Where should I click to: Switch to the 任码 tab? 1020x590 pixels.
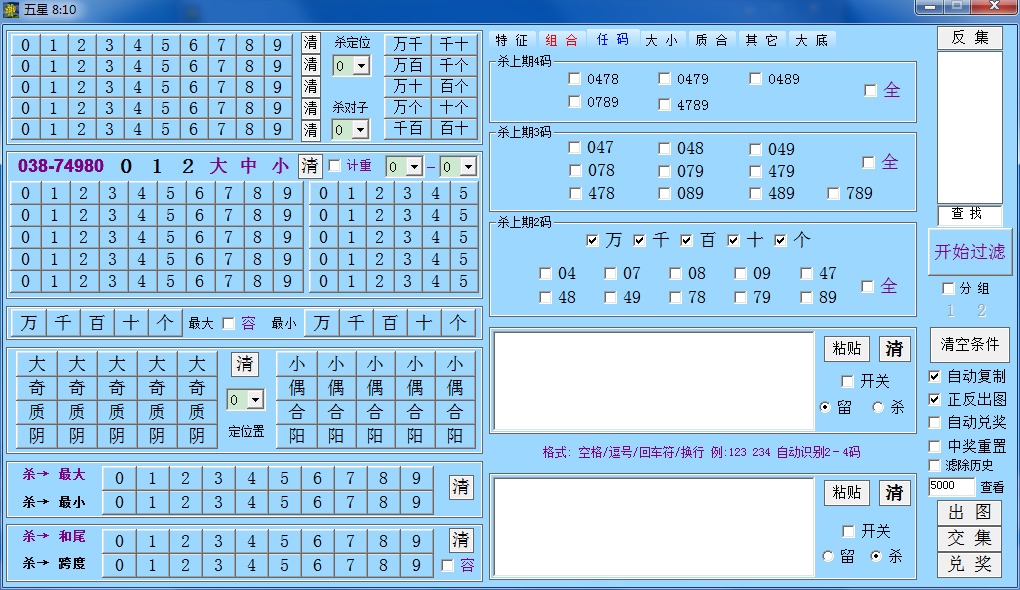coord(613,40)
